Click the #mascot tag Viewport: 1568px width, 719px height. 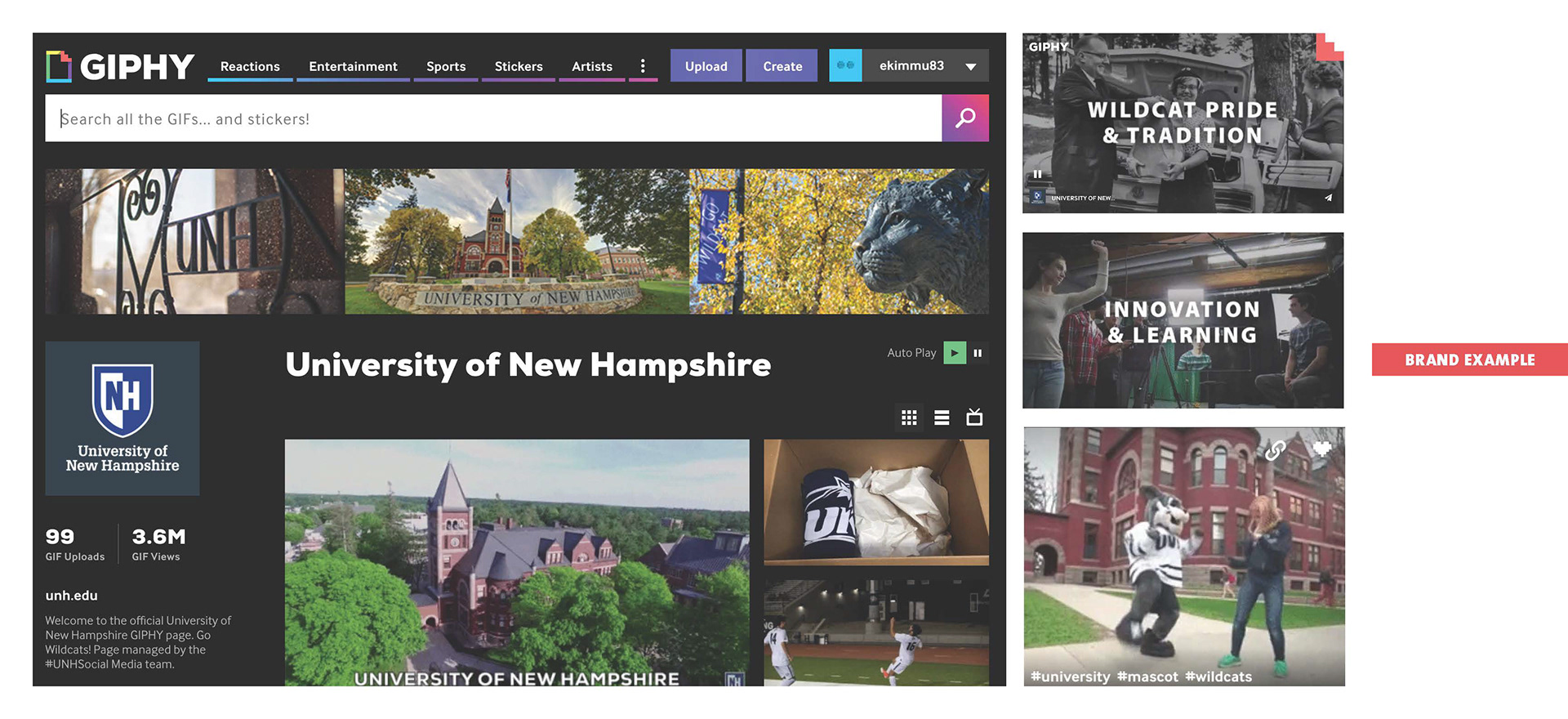coord(1147,677)
